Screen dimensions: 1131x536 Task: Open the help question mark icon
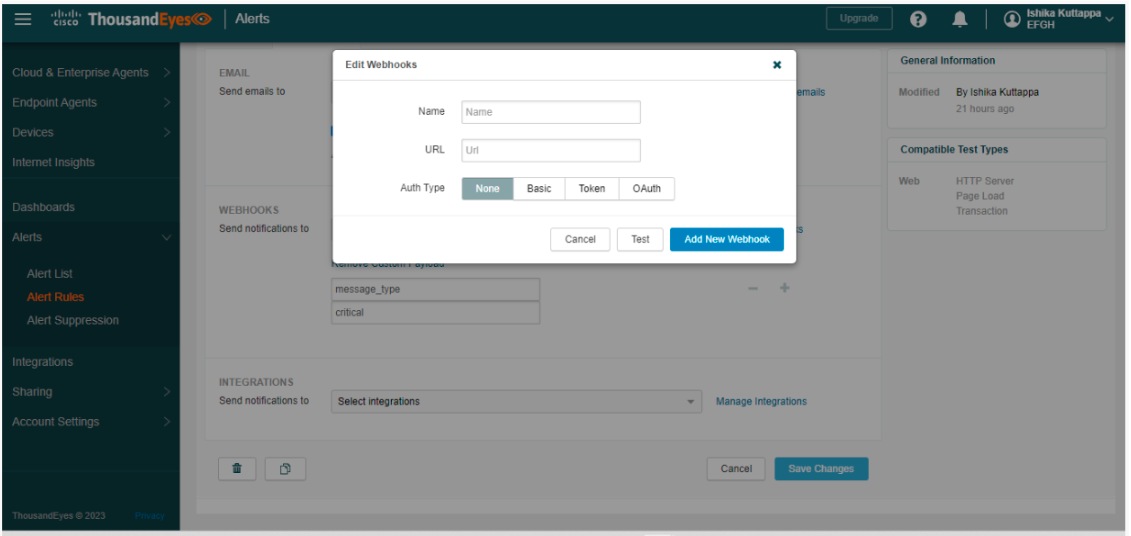918,19
